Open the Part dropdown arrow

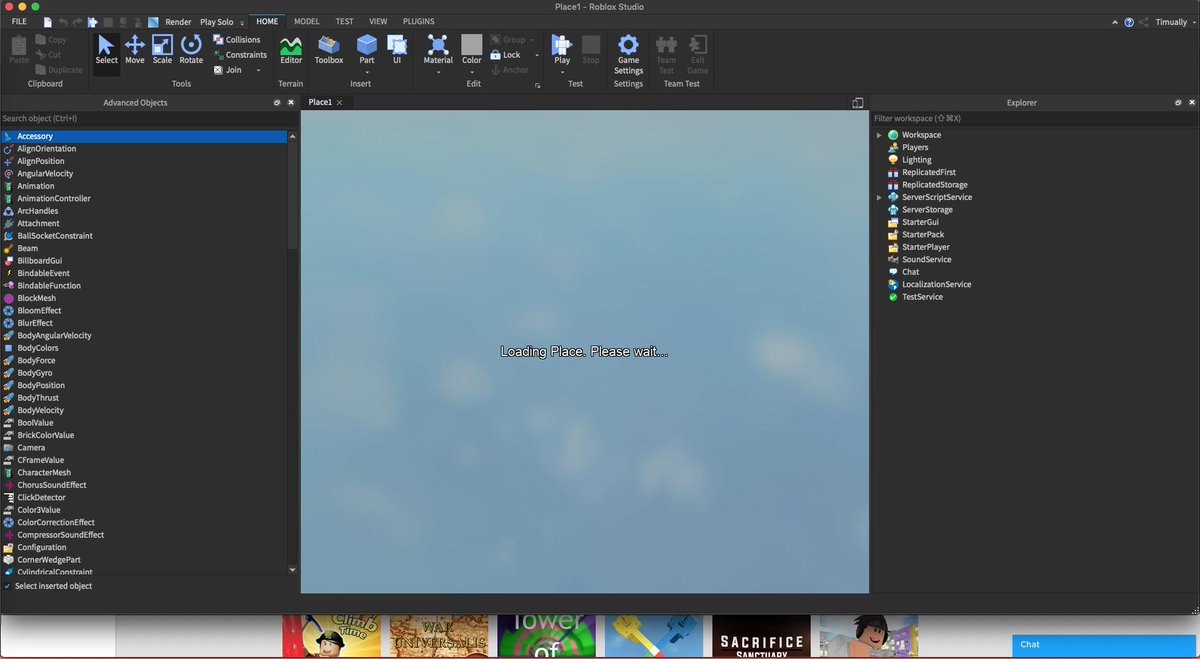pyautogui.click(x=367, y=72)
